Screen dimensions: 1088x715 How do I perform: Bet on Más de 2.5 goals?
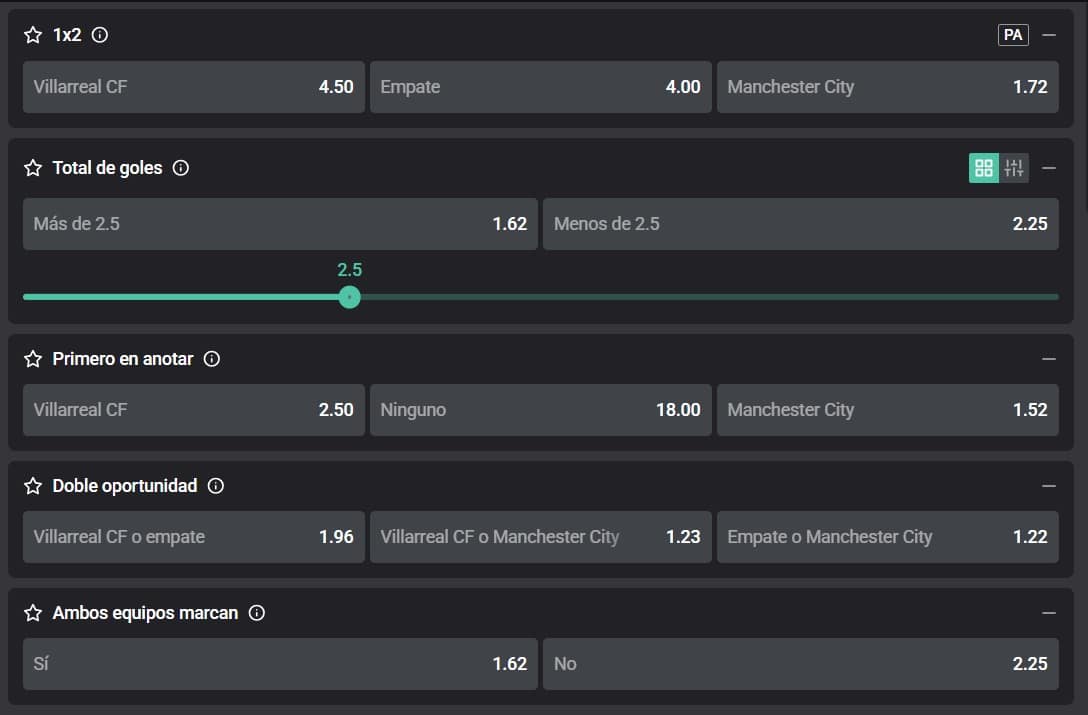click(280, 224)
